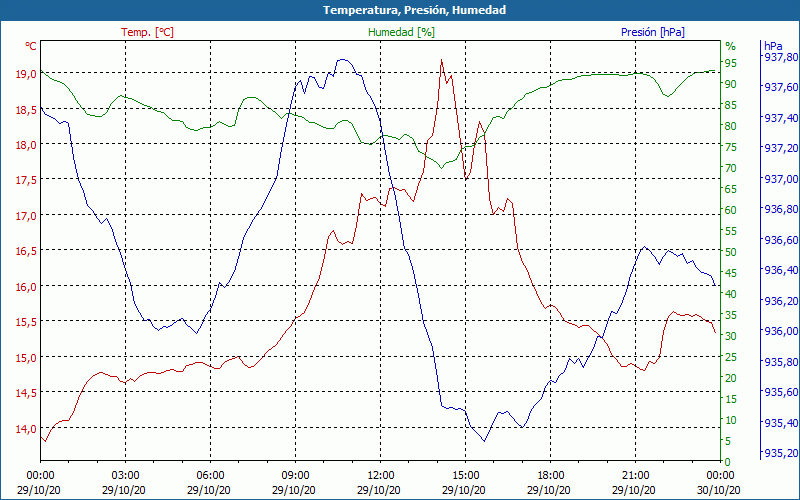Image resolution: width=800 pixels, height=500 pixels.
Task: Click humidity axis value "85"
Action: pos(731,105)
